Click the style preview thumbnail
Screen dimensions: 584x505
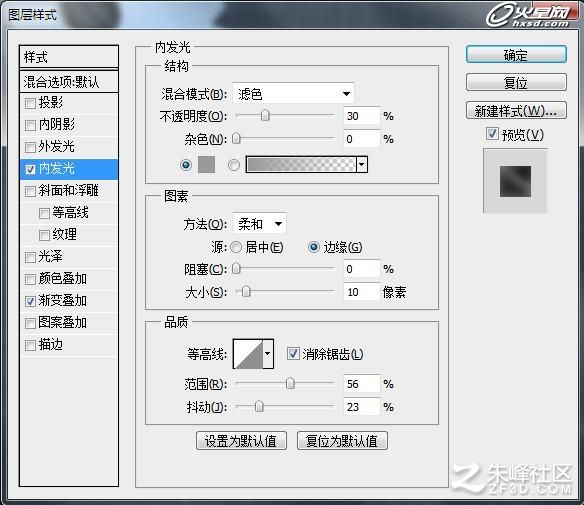(x=515, y=181)
